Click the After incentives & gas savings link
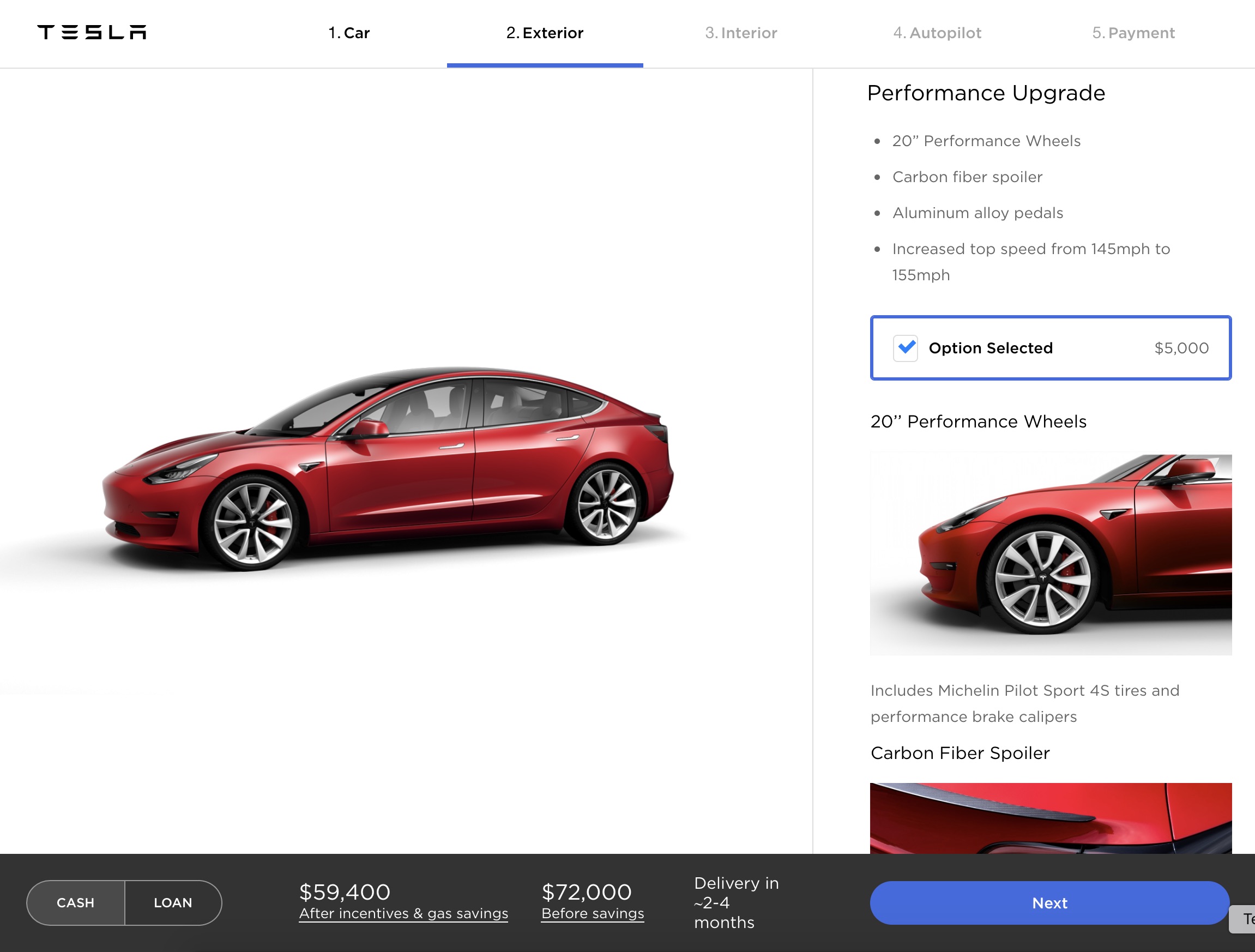Screen dimensions: 1255x952 click(x=403, y=912)
